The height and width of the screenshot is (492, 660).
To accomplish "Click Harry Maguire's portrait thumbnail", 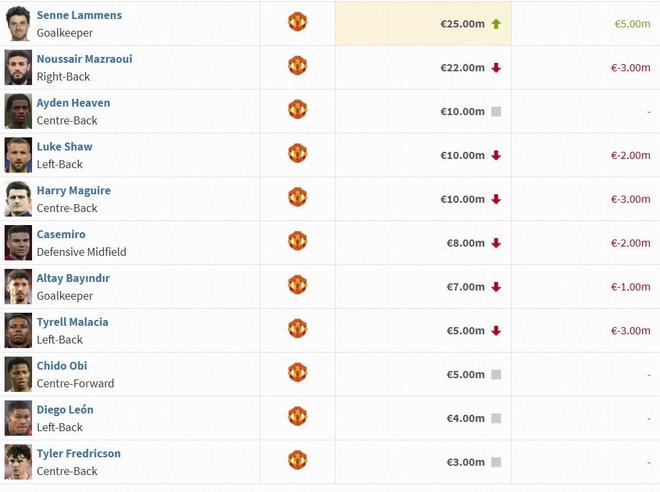I will 18,198.
